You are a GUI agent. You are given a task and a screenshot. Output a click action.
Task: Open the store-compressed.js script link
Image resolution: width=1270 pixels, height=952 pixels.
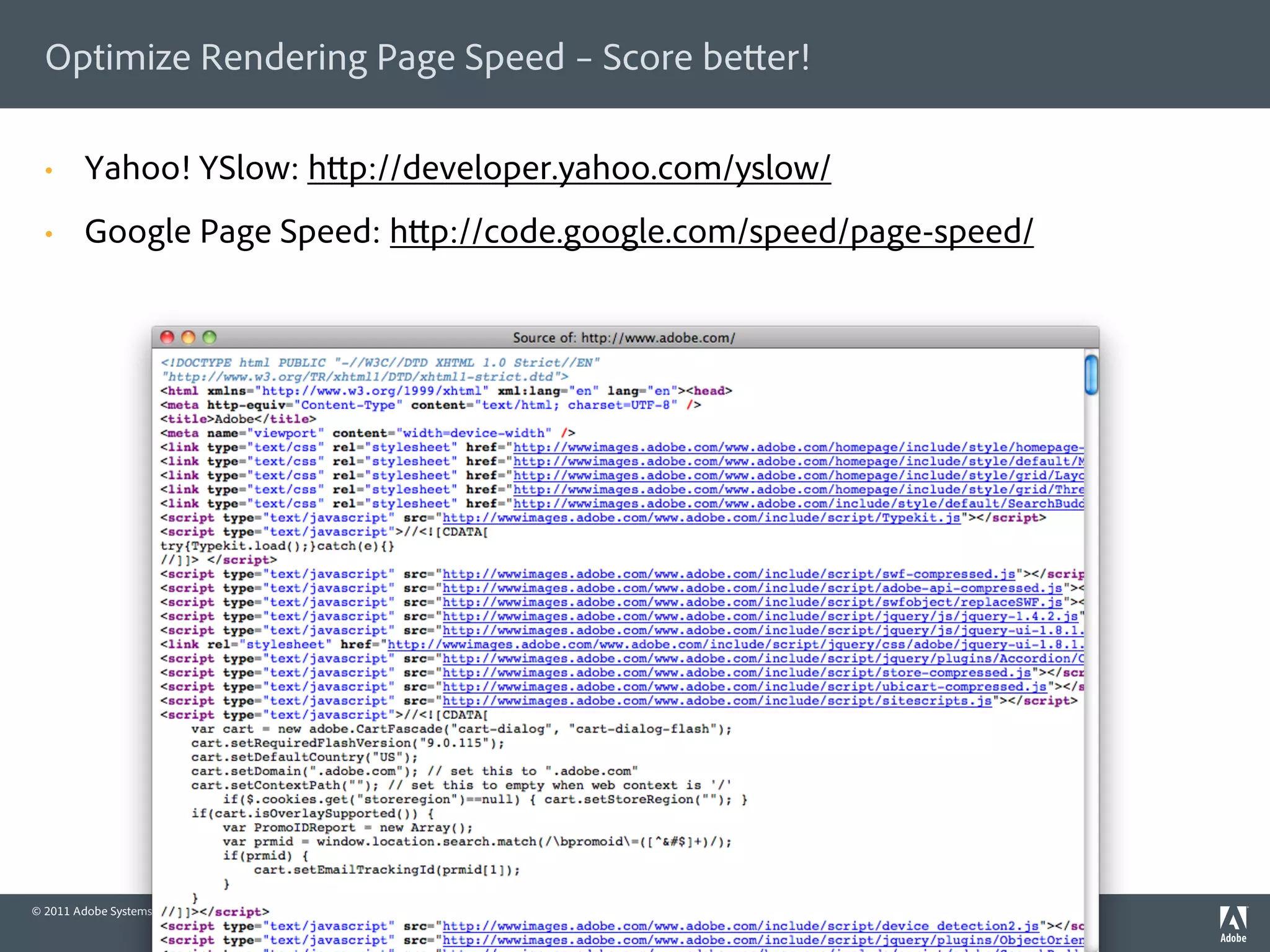737,672
